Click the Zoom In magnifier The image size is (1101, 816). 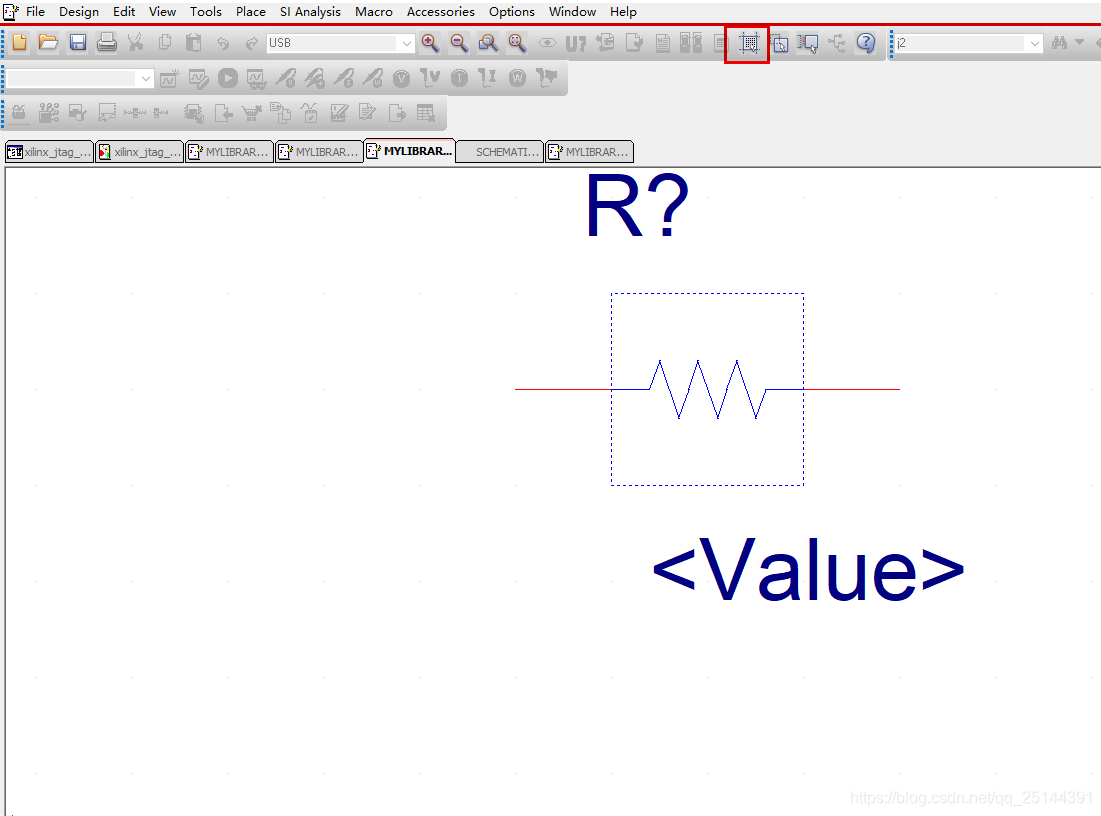pyautogui.click(x=430, y=43)
